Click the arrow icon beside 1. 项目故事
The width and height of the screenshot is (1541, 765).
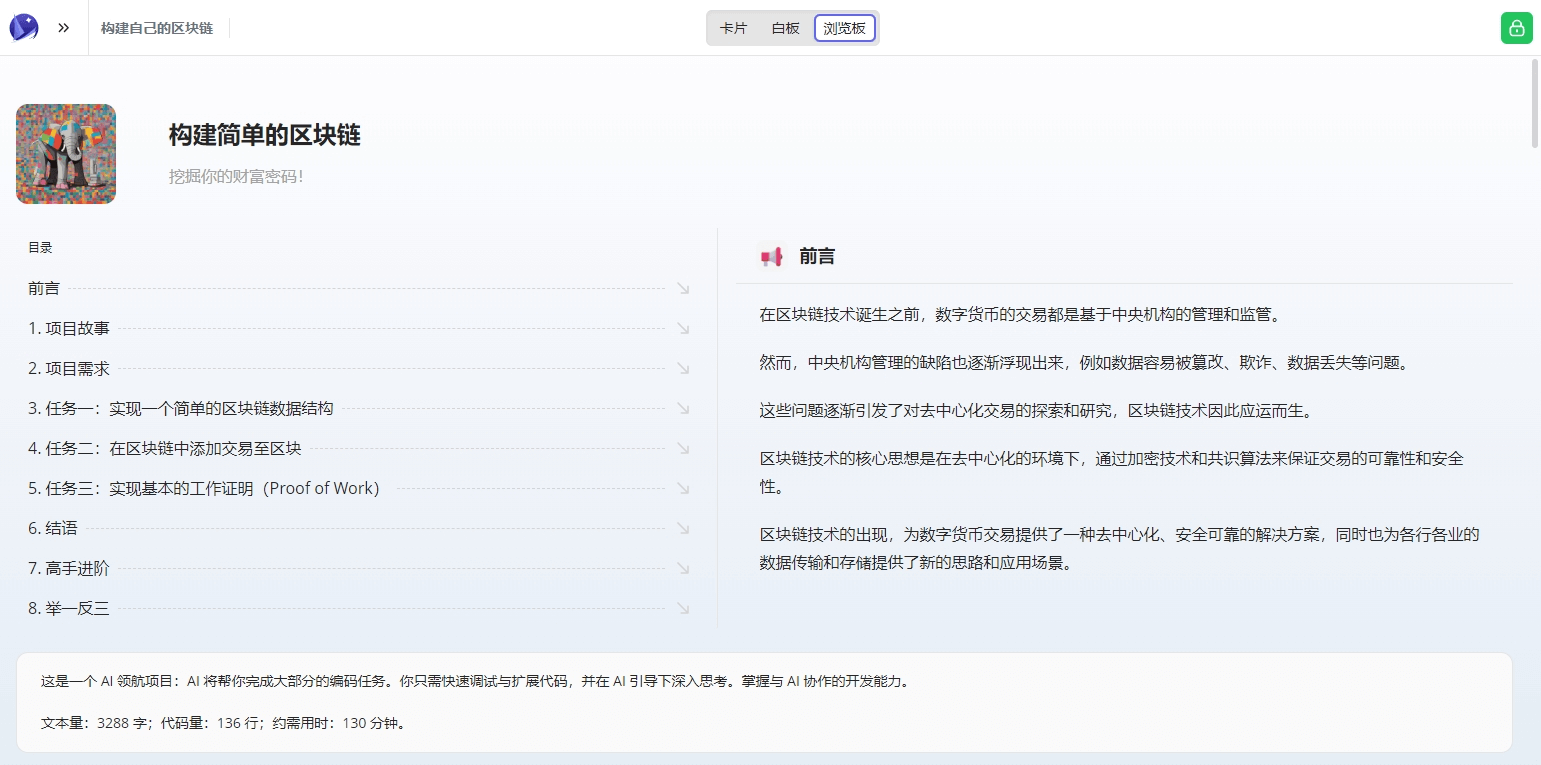coord(683,328)
